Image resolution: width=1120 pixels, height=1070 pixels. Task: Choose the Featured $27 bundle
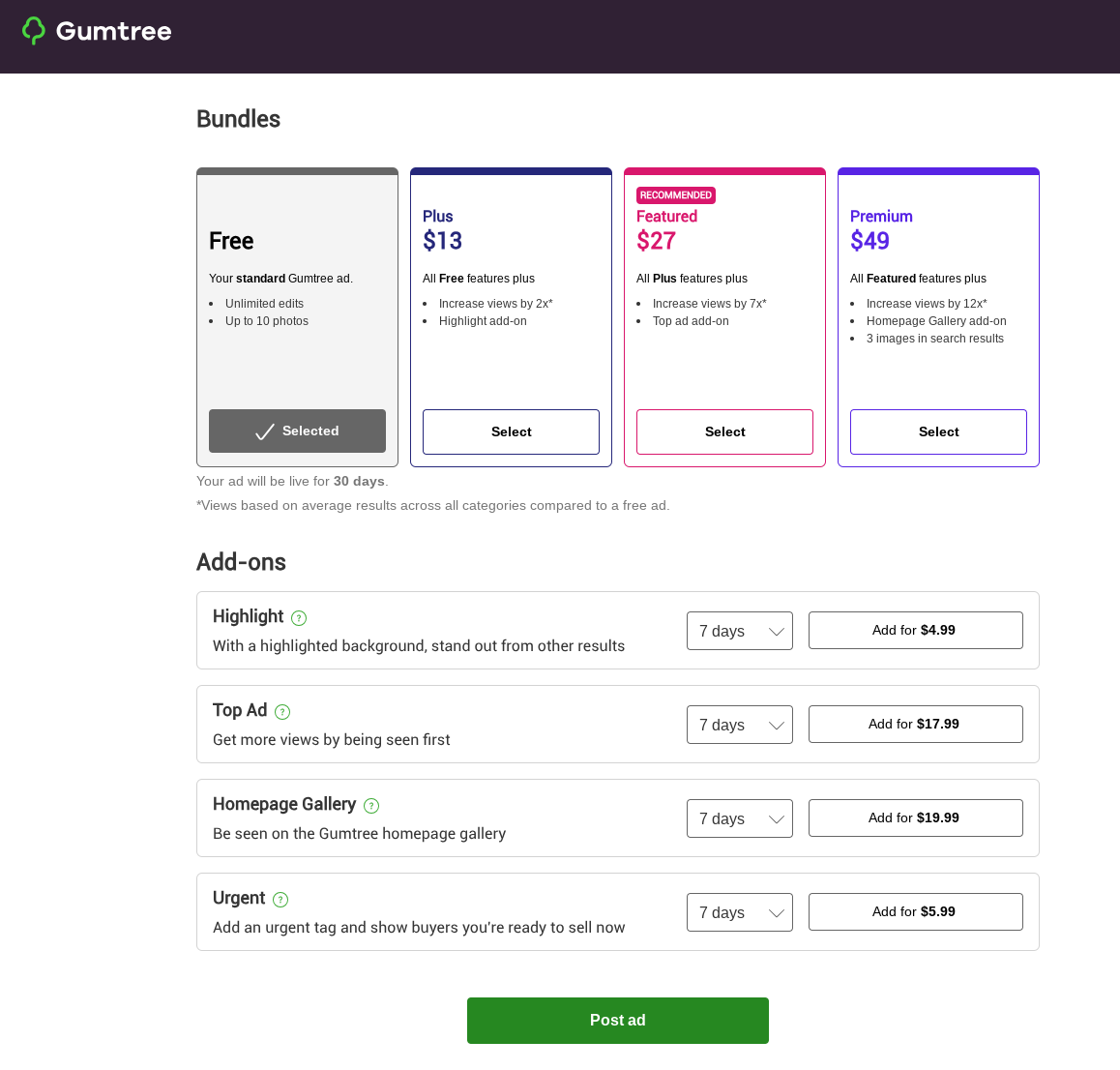(x=724, y=431)
